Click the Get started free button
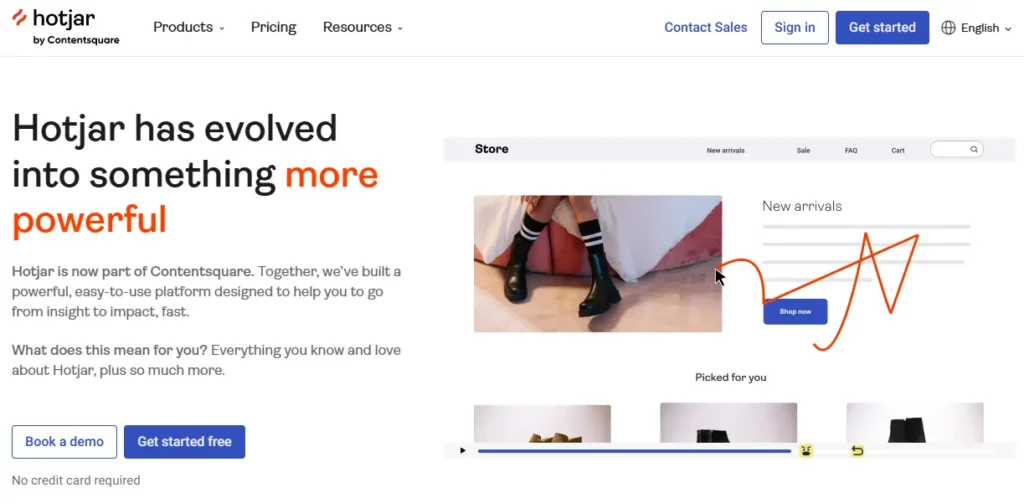1024x503 pixels. [x=184, y=442]
